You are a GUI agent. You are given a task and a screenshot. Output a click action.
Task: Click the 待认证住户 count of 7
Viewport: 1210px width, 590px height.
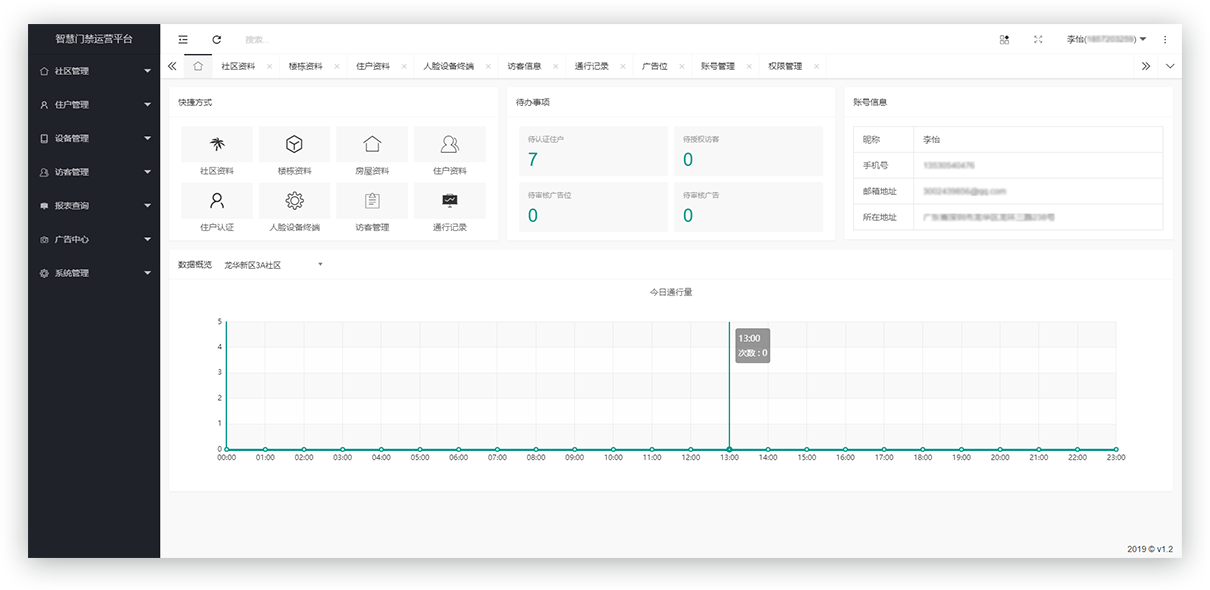tap(533, 160)
